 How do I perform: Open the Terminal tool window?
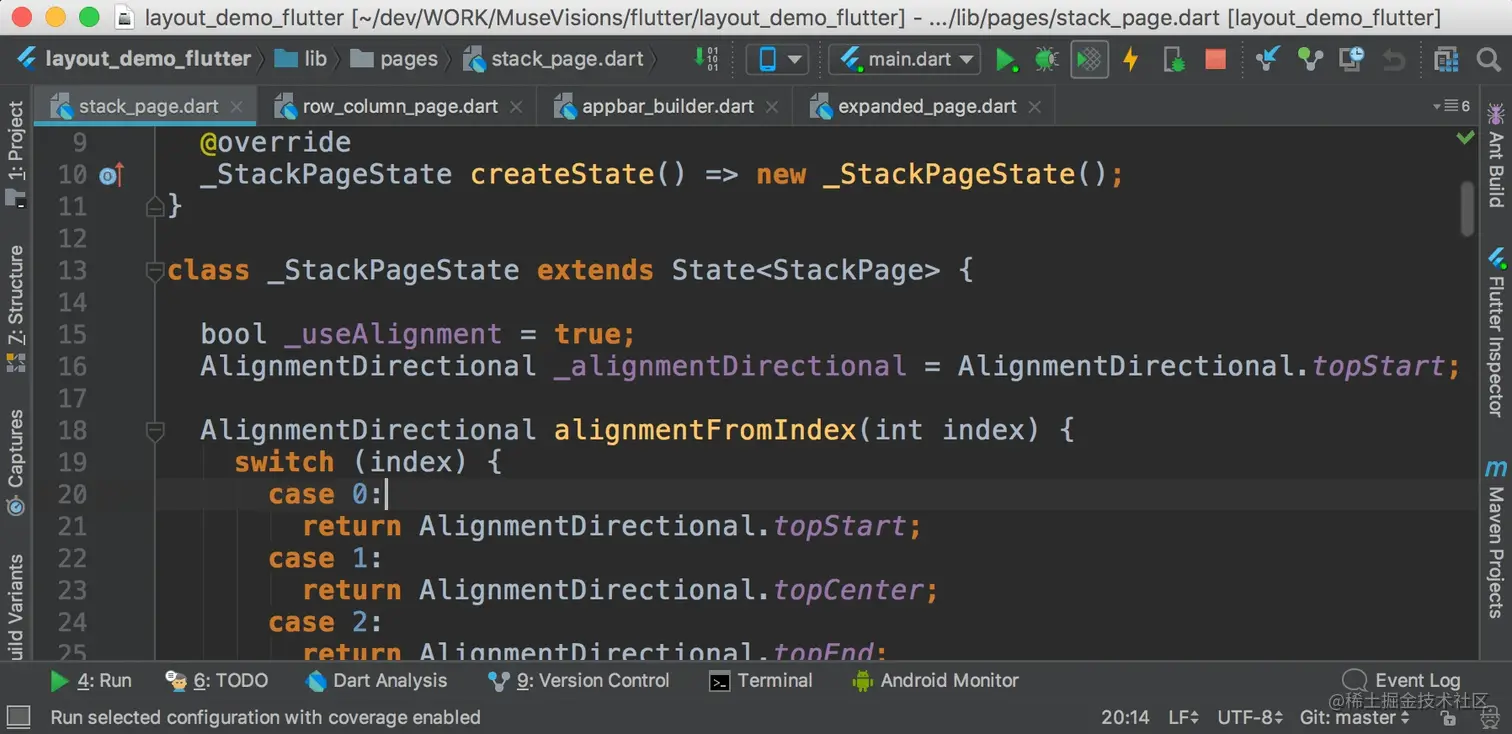pyautogui.click(x=760, y=681)
